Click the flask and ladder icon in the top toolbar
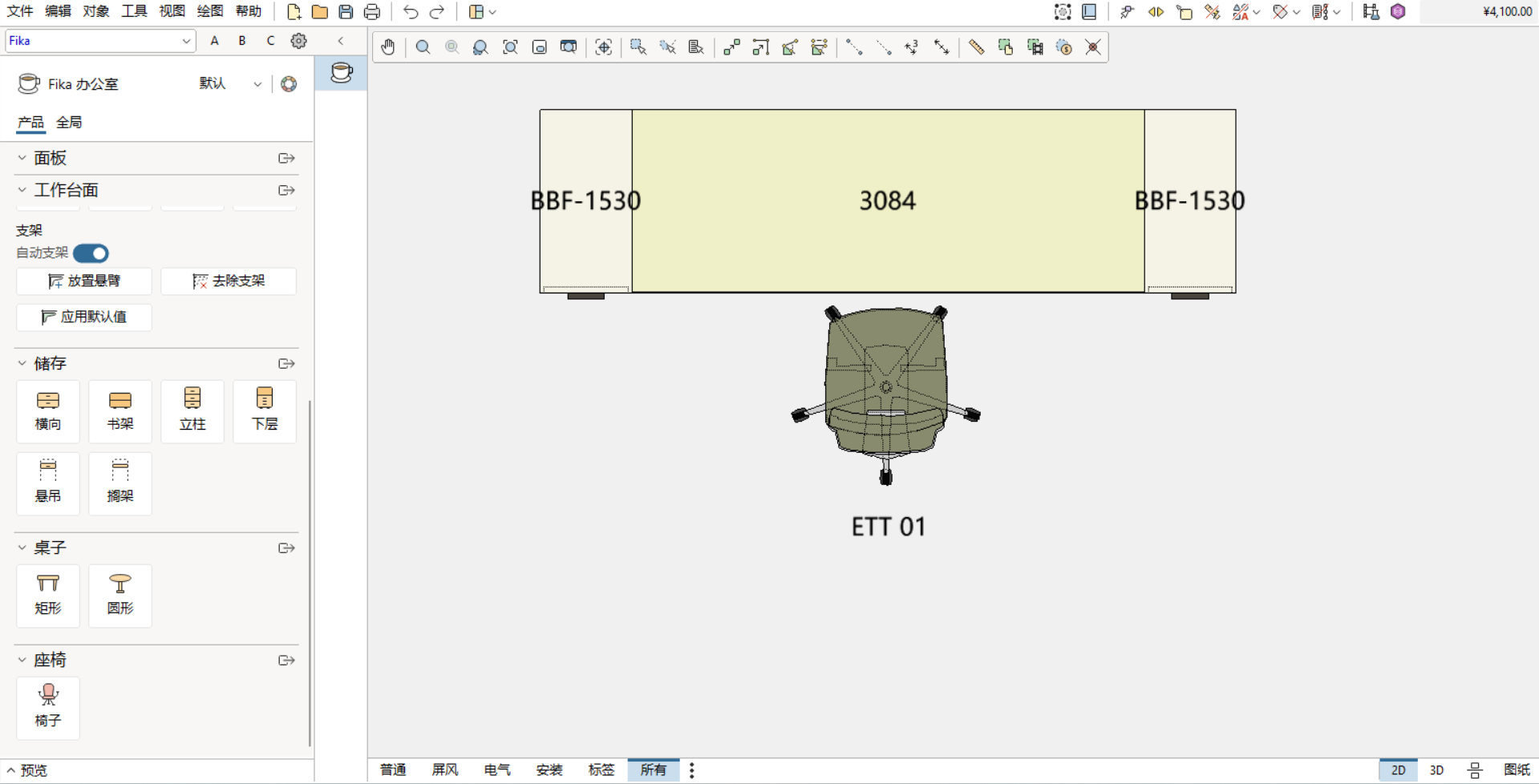The height and width of the screenshot is (784, 1539). tap(1371, 12)
